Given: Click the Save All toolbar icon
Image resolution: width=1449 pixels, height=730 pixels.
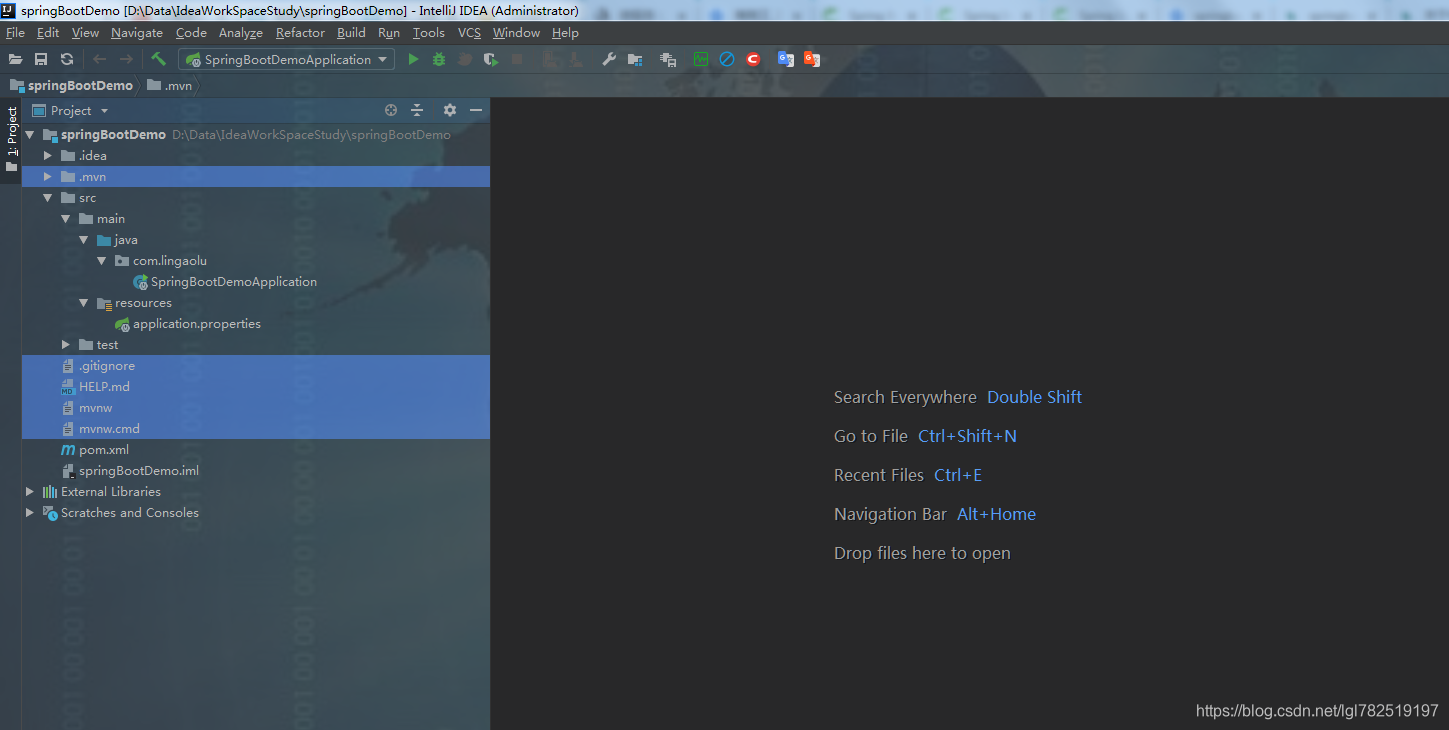Looking at the screenshot, I should [41, 60].
